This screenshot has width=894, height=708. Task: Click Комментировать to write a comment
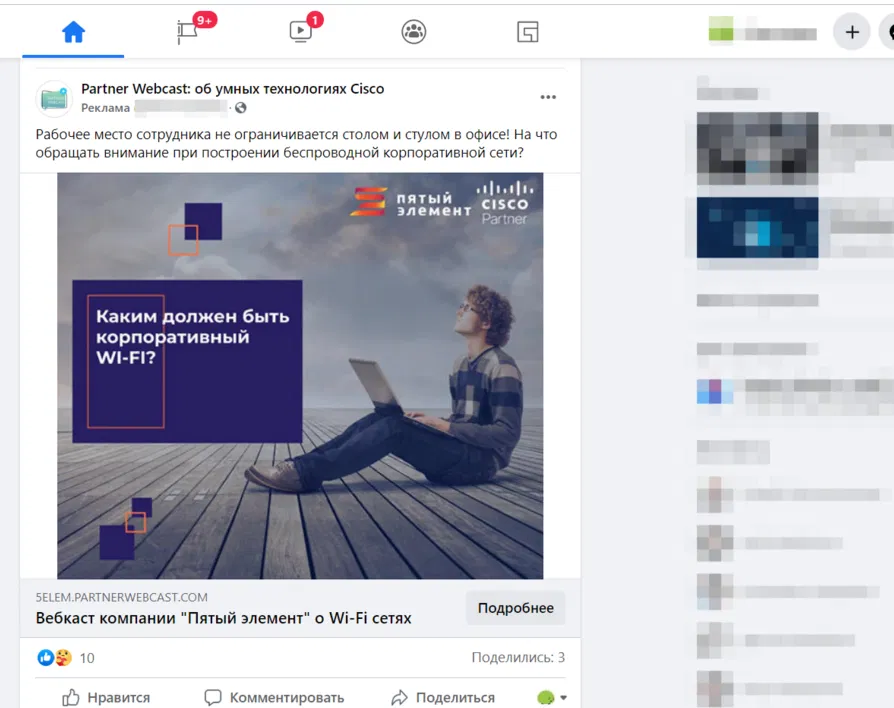click(274, 697)
